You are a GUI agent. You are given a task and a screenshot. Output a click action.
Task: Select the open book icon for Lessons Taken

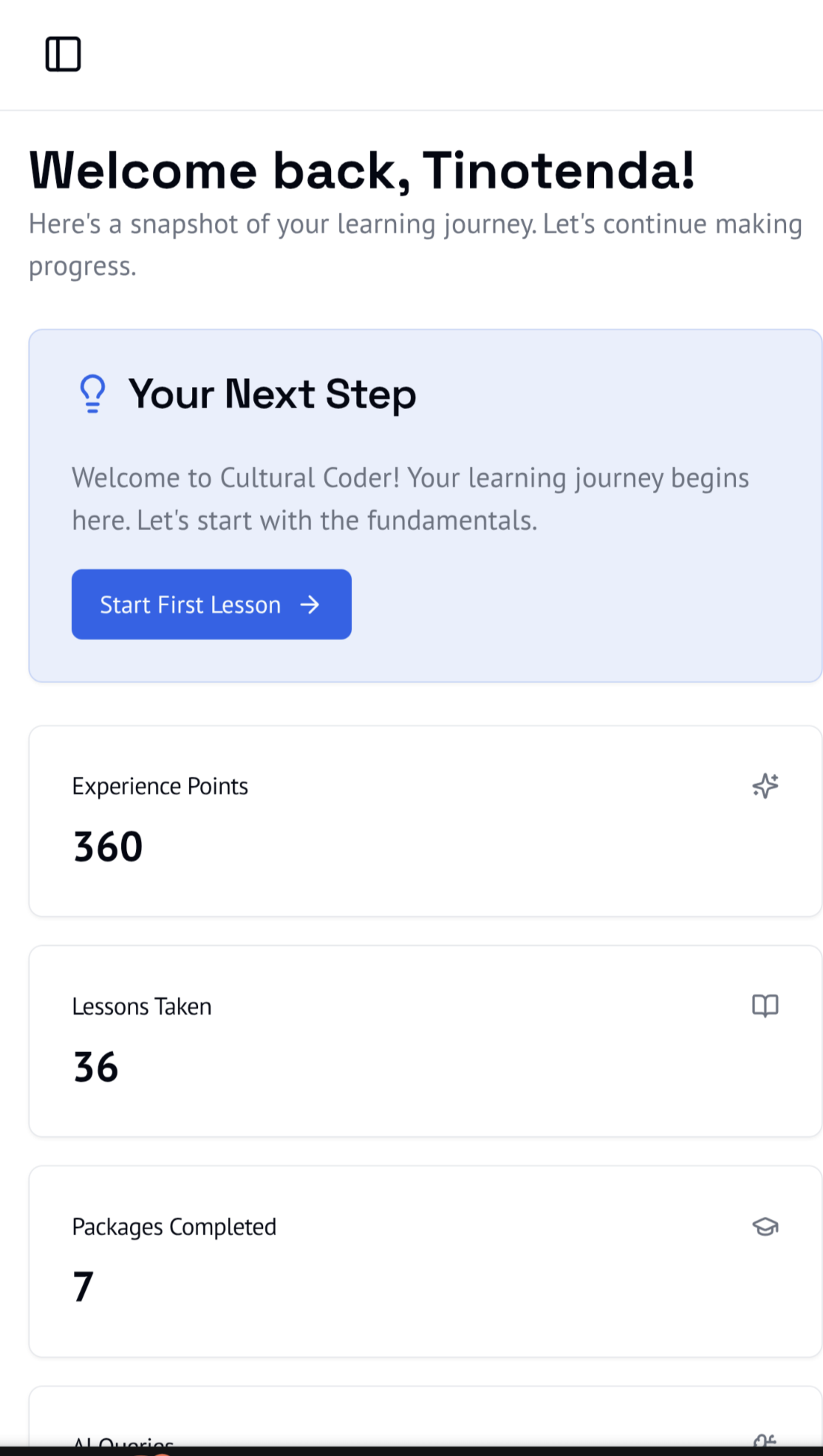[766, 1006]
